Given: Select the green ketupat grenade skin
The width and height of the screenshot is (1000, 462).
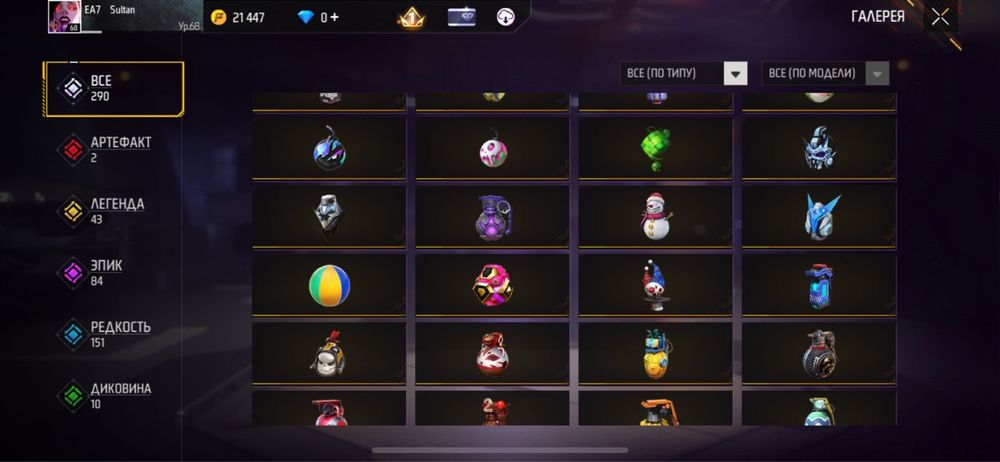Looking at the screenshot, I should 656,149.
